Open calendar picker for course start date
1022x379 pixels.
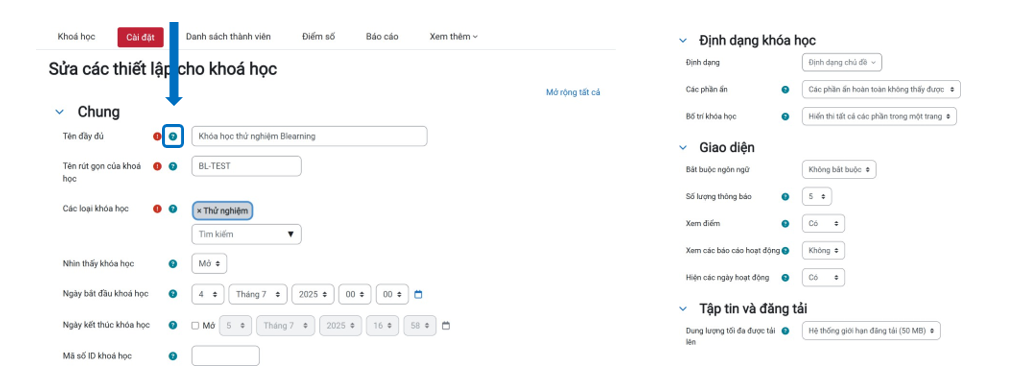point(418,294)
